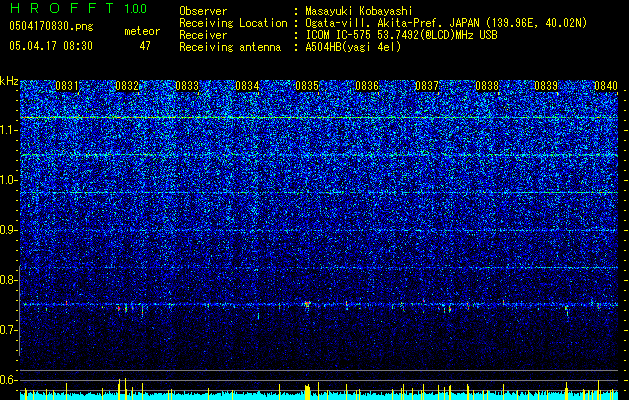Click the meteor count value 47
The image size is (629, 400).
click(x=145, y=46)
